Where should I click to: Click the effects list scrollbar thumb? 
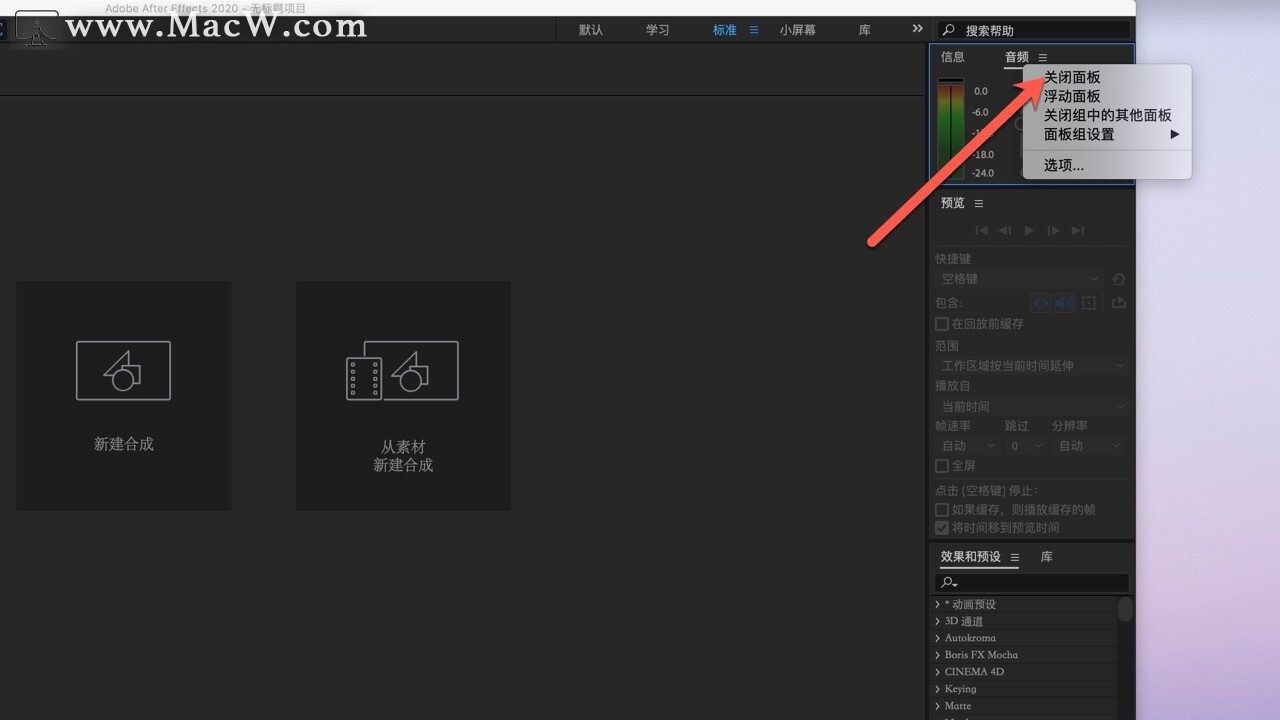click(x=1126, y=609)
